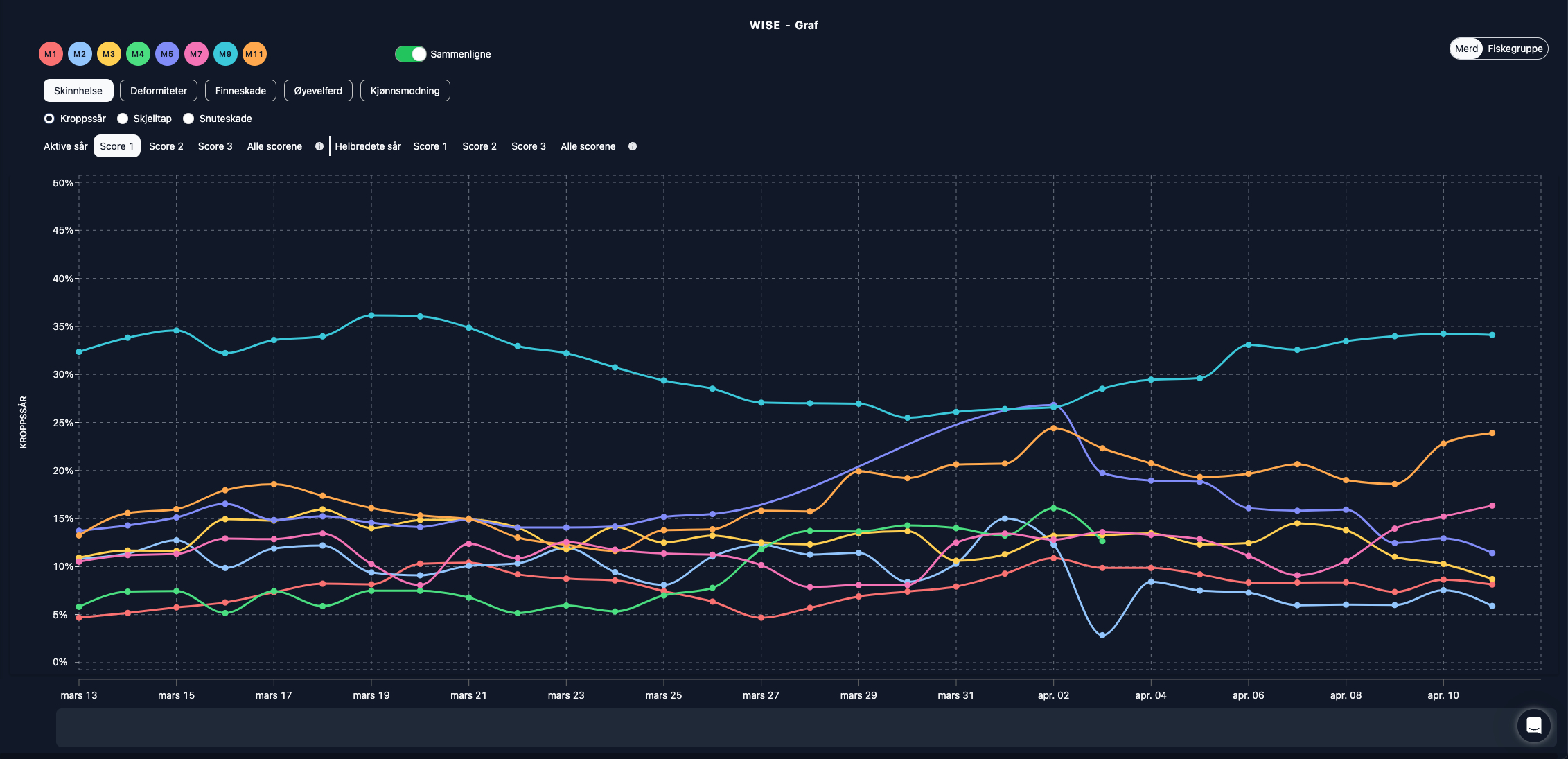Viewport: 1568px width, 759px height.
Task: Toggle the green M4 cage badge
Action: pyautogui.click(x=138, y=54)
